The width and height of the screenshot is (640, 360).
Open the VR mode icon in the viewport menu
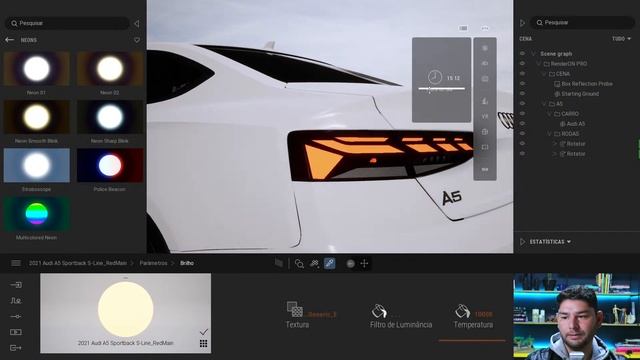pos(485,116)
